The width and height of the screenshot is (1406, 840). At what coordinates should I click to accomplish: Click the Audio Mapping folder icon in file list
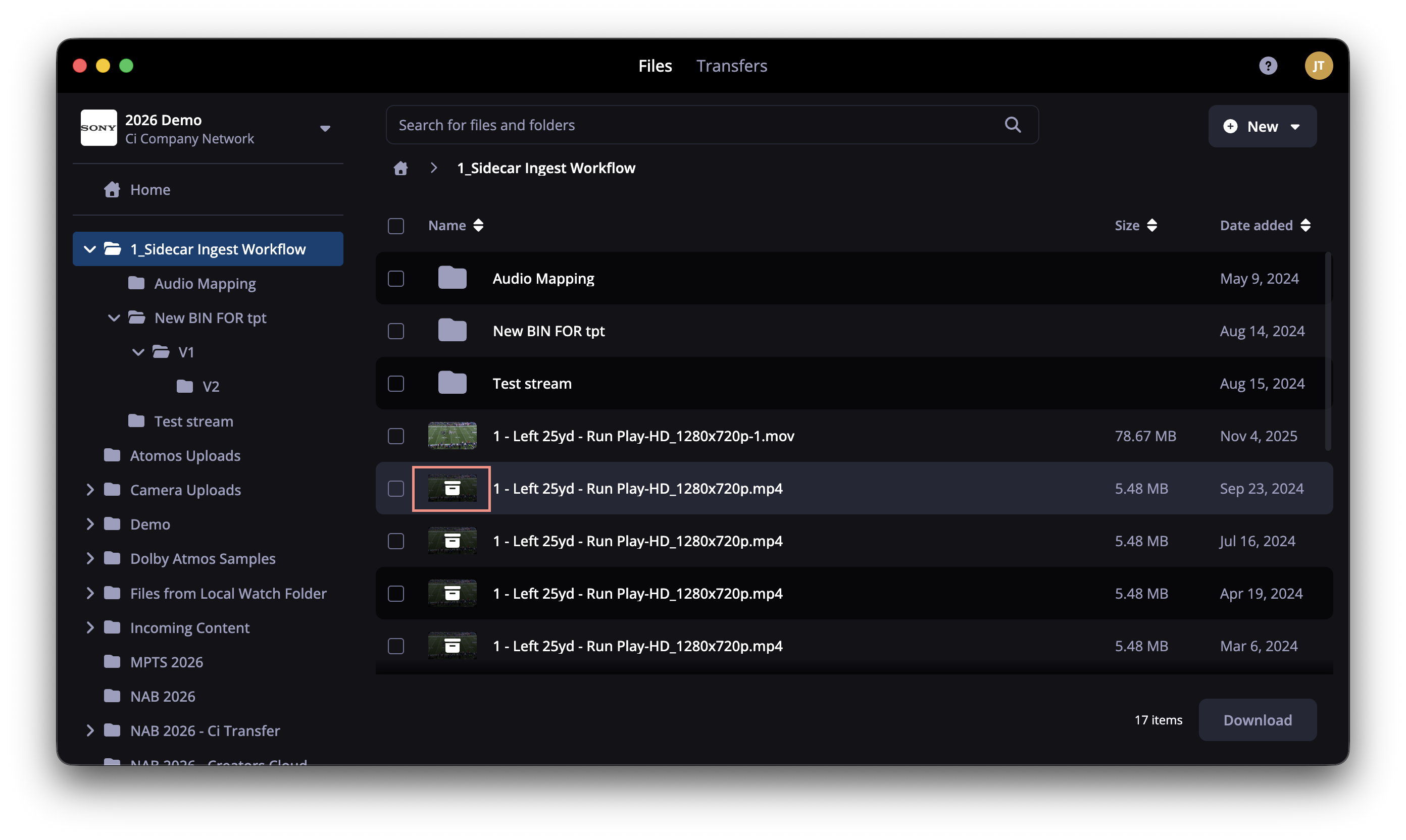click(x=452, y=278)
